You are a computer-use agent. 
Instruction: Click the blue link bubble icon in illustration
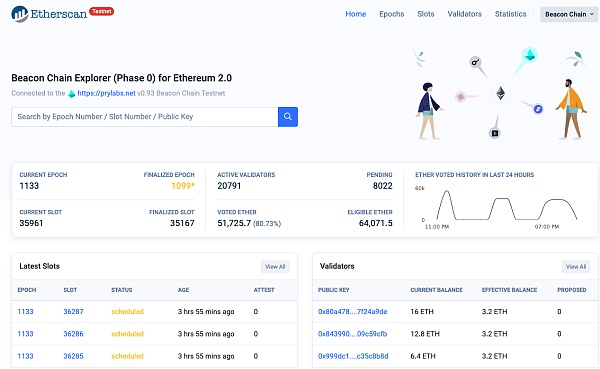point(538,109)
